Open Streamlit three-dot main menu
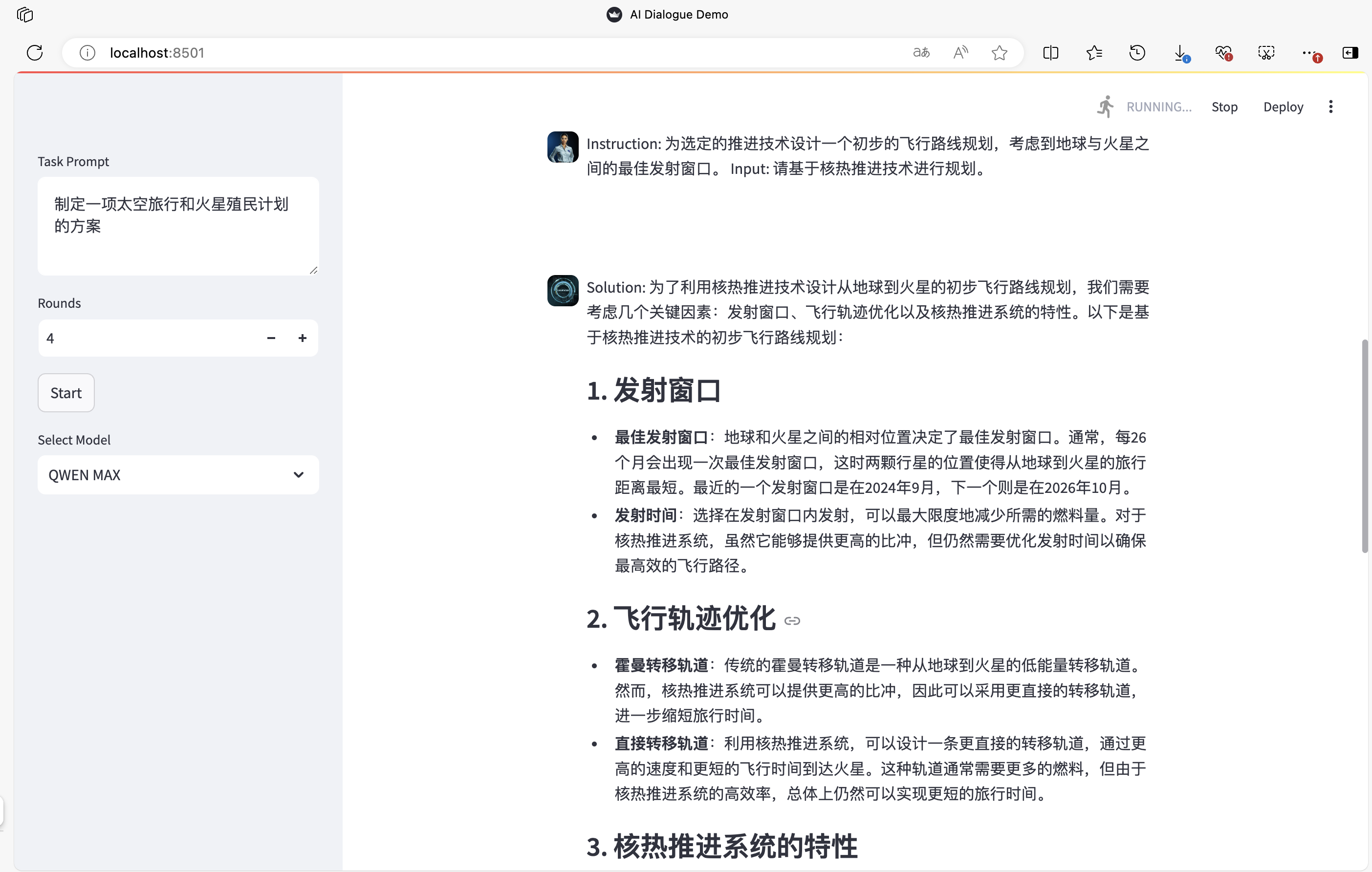This screenshot has width=1372, height=872. [1330, 106]
